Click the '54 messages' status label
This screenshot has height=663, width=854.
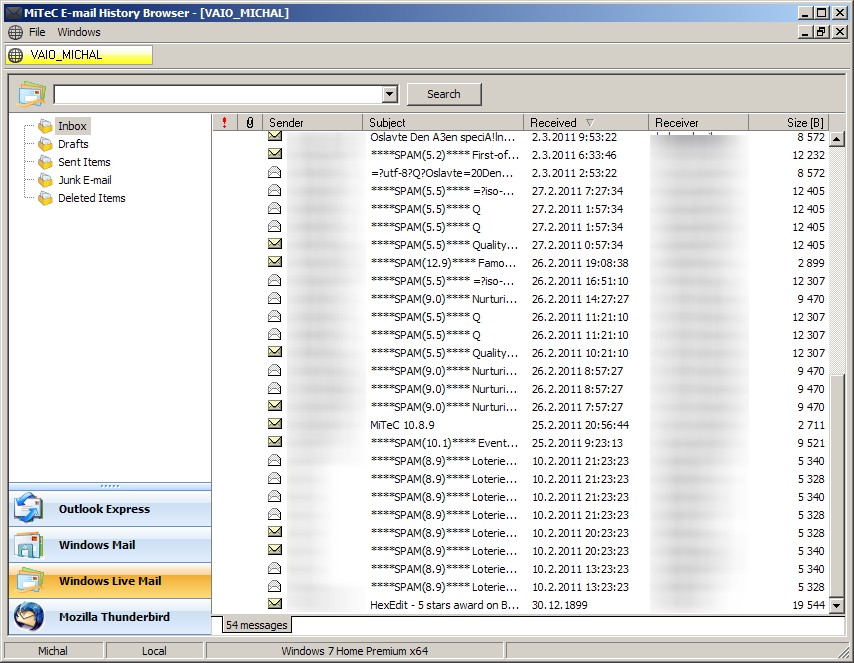[x=257, y=625]
